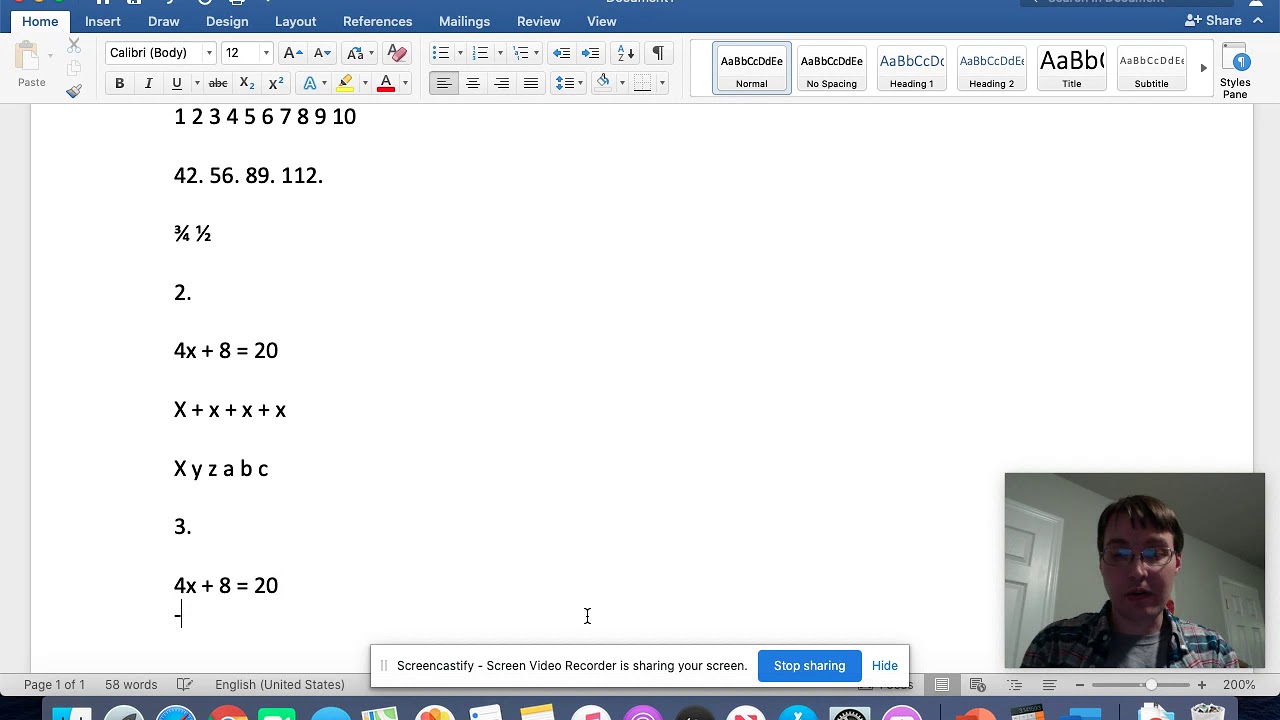The height and width of the screenshot is (720, 1280).
Task: Apply yellow highlight color
Action: pyautogui.click(x=346, y=83)
